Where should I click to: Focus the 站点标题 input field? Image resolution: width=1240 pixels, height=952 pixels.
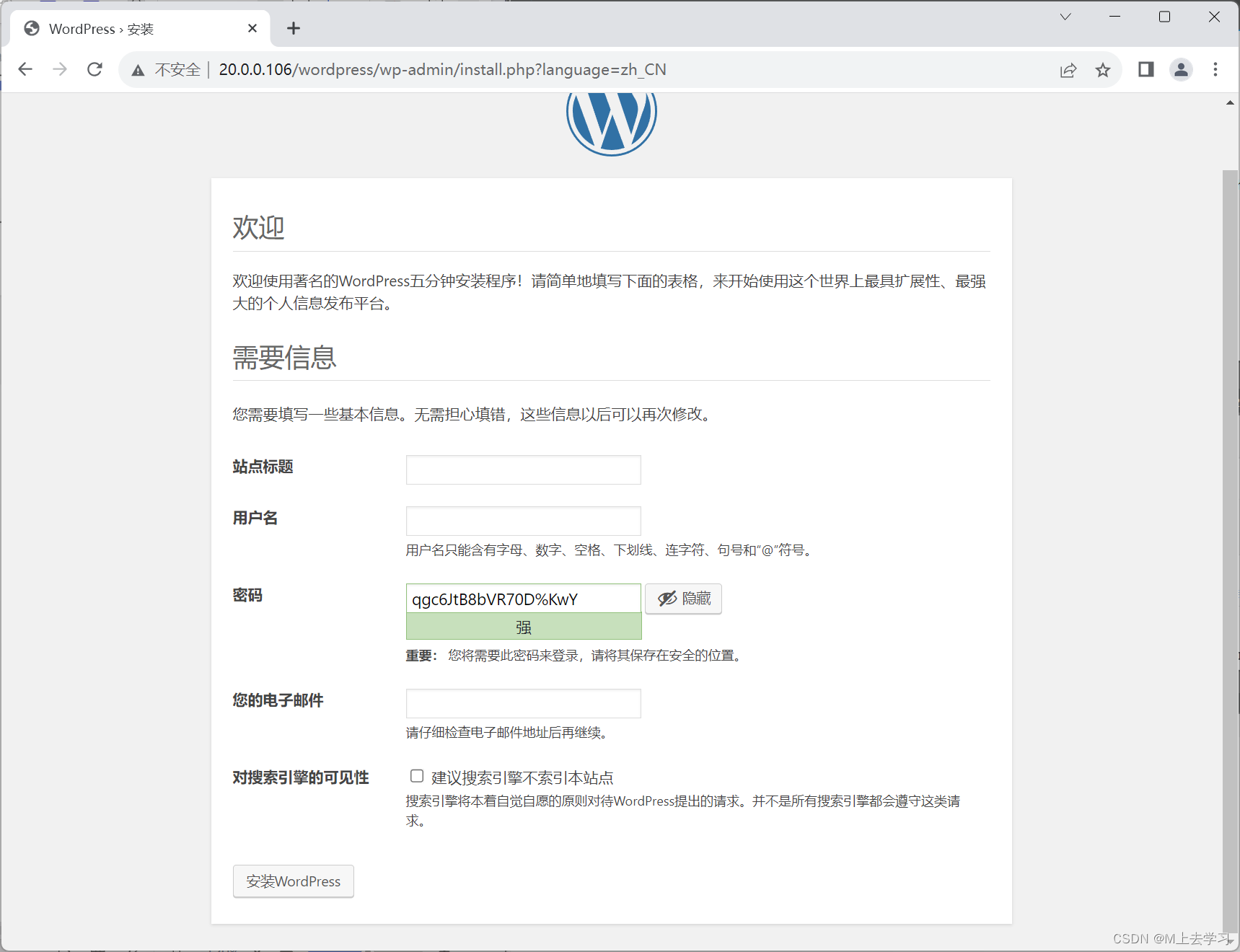pos(524,470)
